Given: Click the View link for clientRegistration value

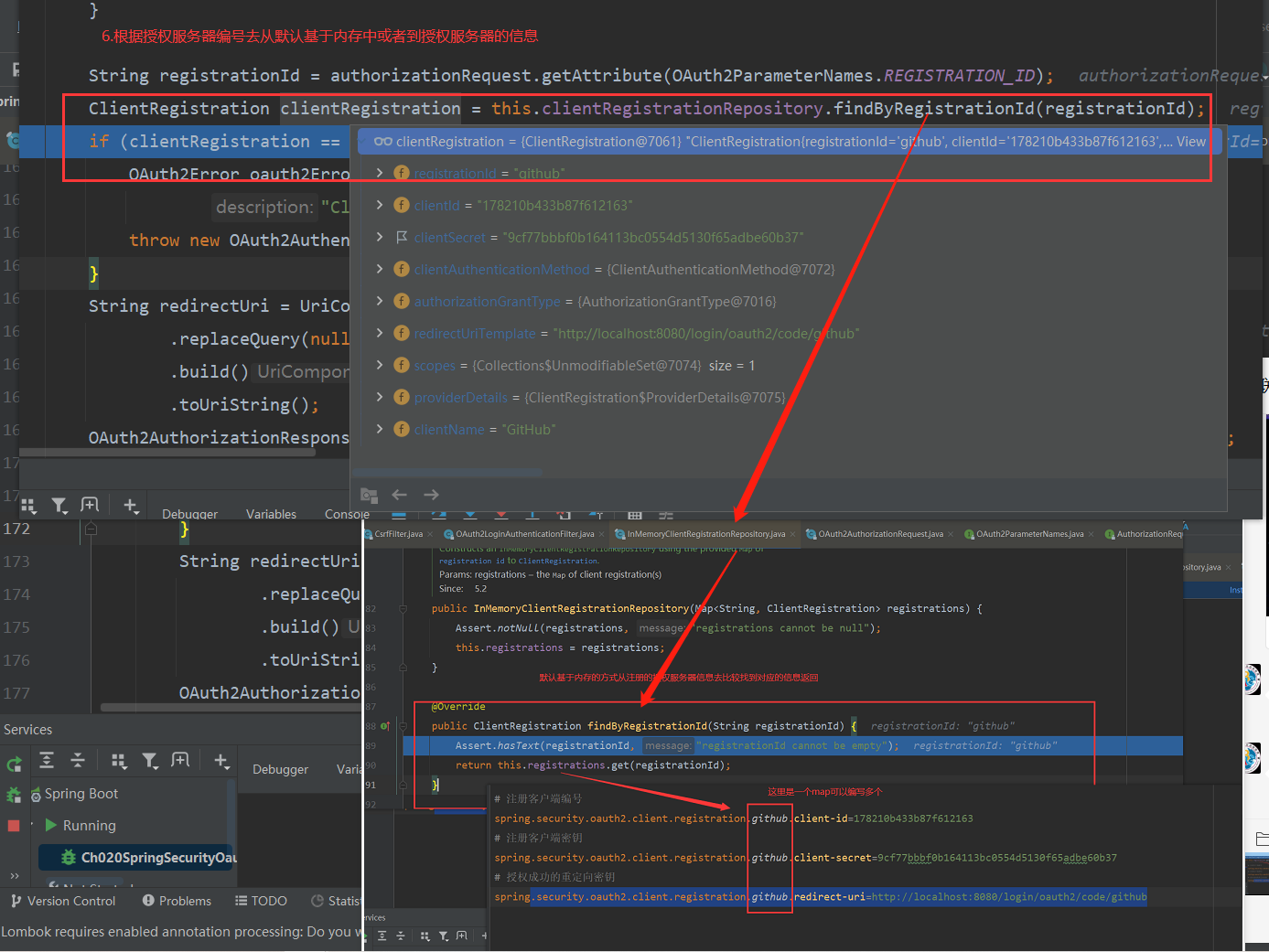Looking at the screenshot, I should tap(1191, 142).
